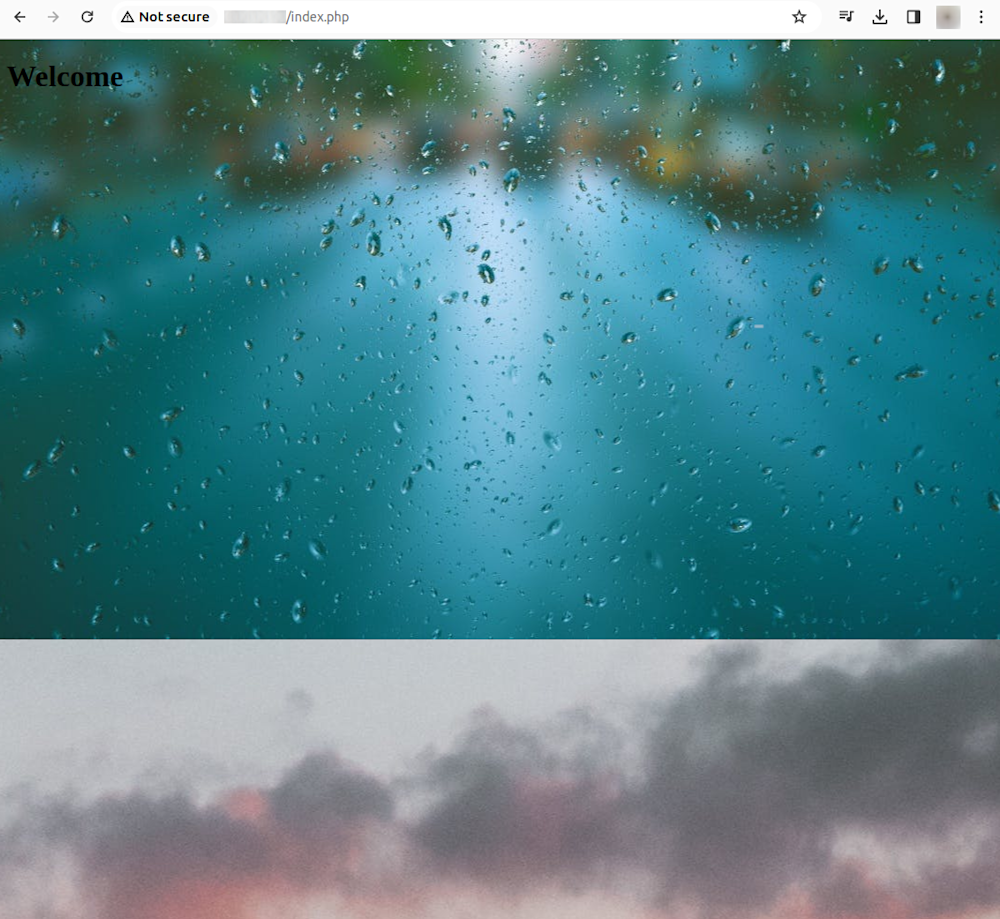Go back to the previous page
The width and height of the screenshot is (1000, 919).
pyautogui.click(x=20, y=17)
